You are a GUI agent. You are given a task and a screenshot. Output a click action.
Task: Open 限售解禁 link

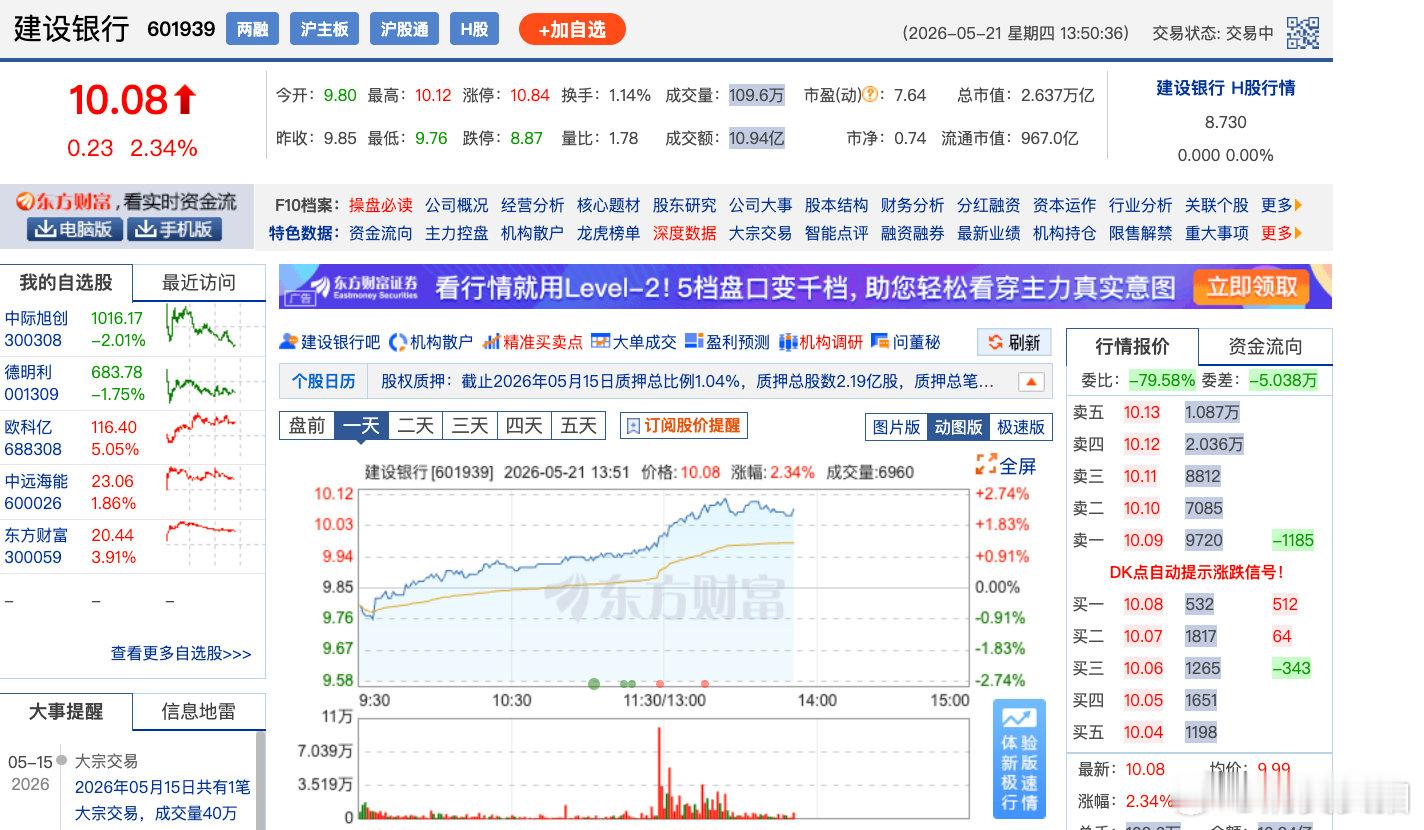click(x=1140, y=233)
